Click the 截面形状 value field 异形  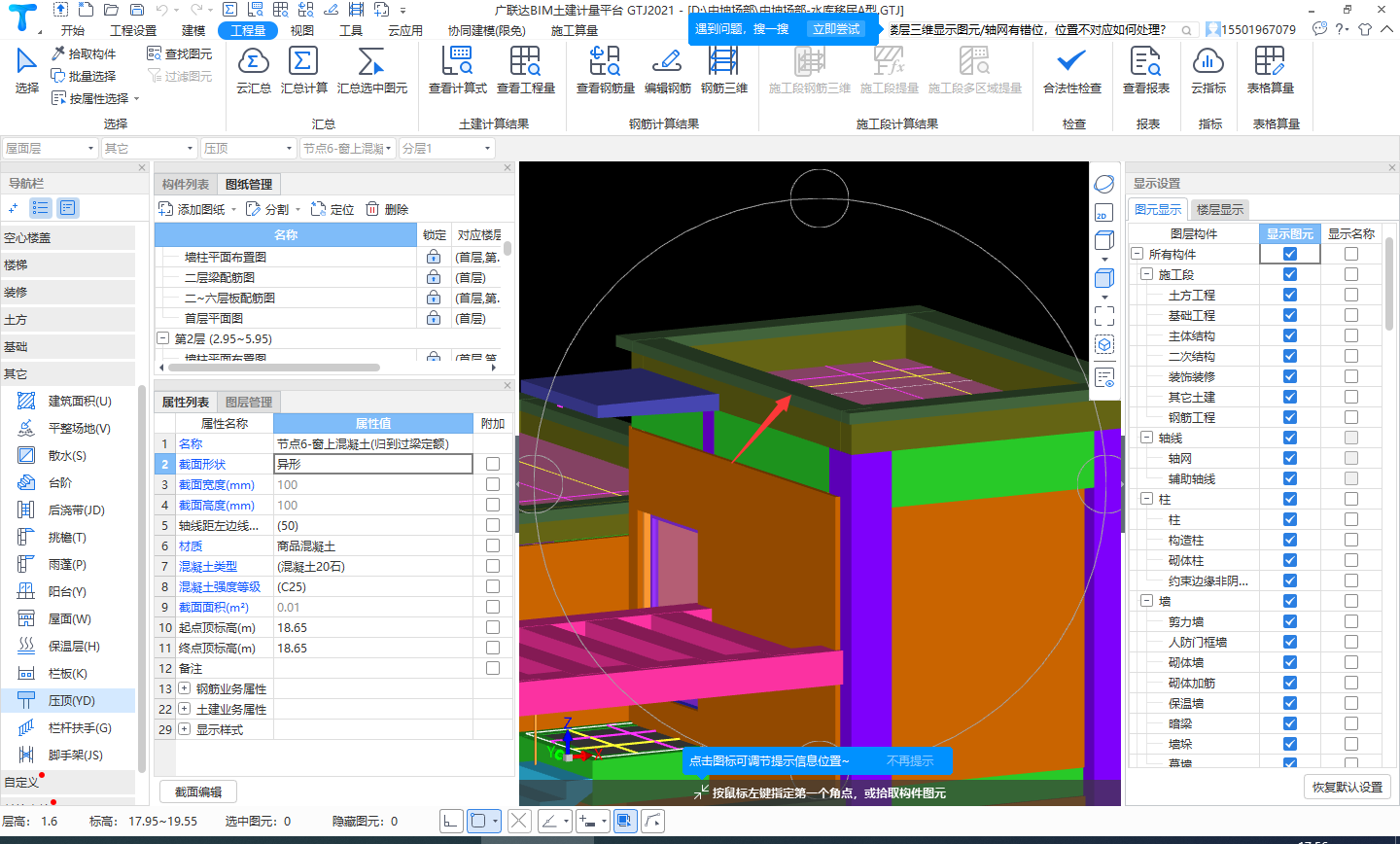[x=373, y=464]
